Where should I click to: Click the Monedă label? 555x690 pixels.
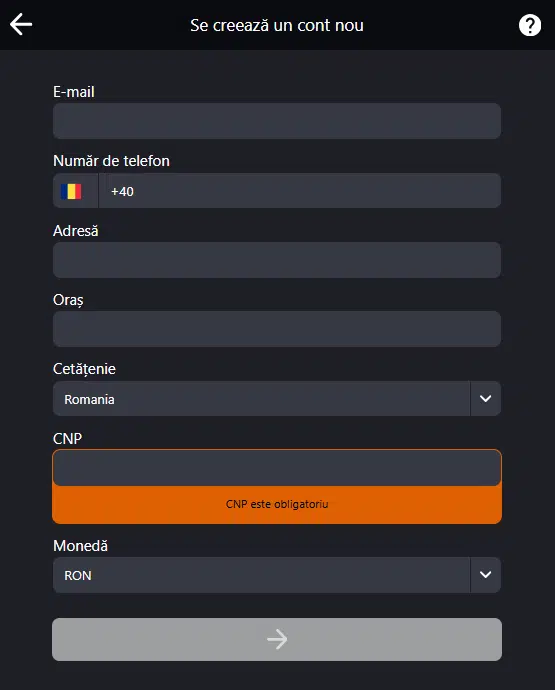click(x=81, y=546)
